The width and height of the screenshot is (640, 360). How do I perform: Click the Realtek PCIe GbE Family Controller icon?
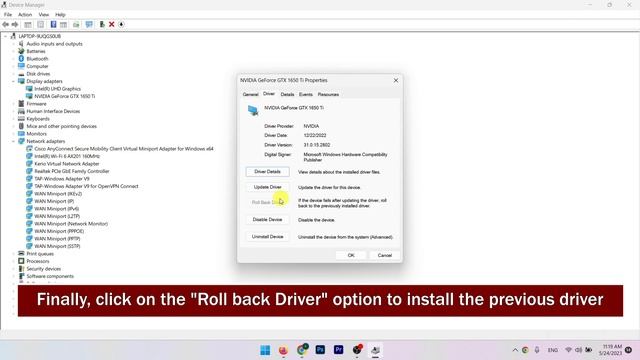tap(29, 171)
